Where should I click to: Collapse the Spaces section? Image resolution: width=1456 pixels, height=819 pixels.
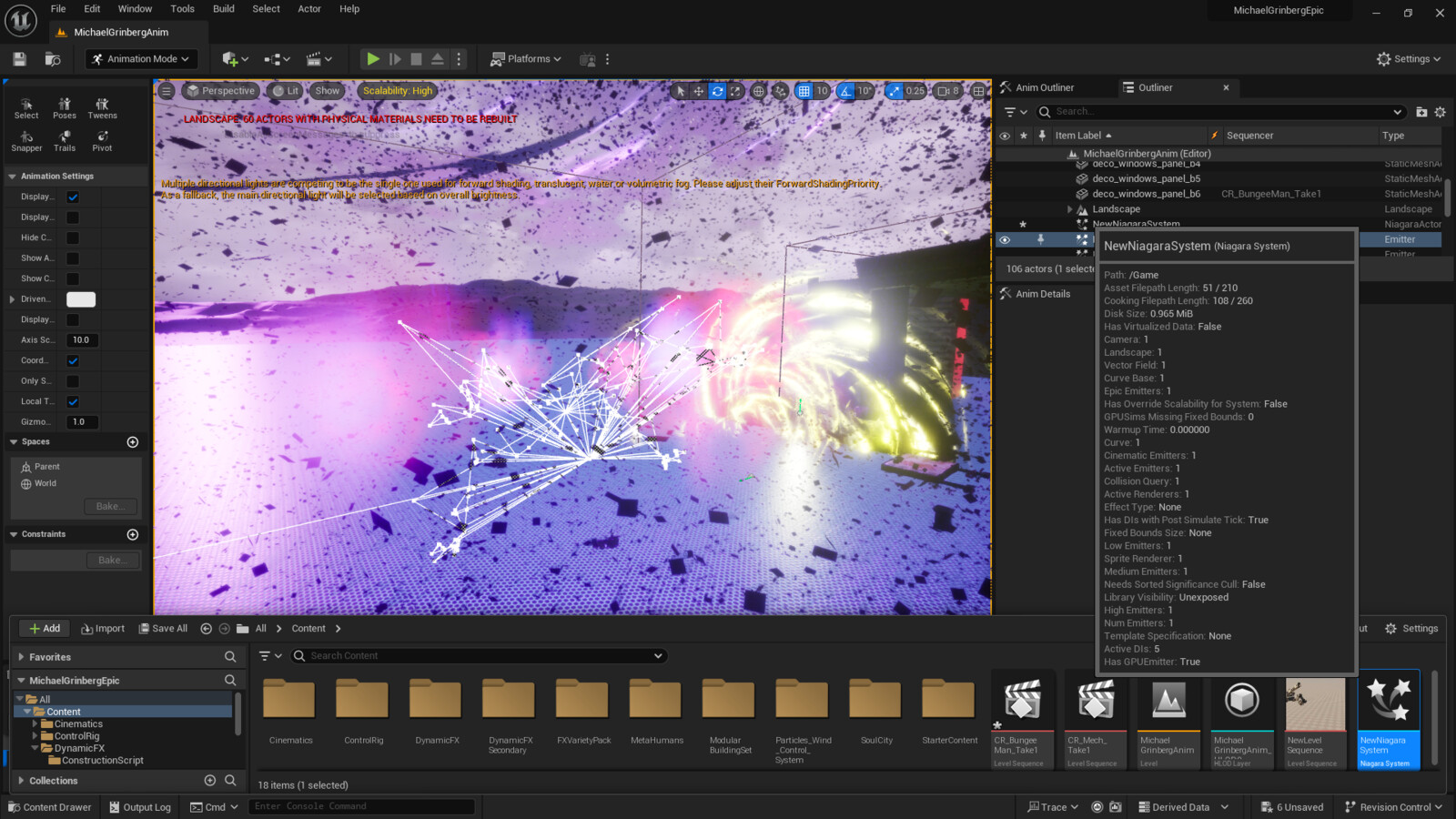pos(13,442)
